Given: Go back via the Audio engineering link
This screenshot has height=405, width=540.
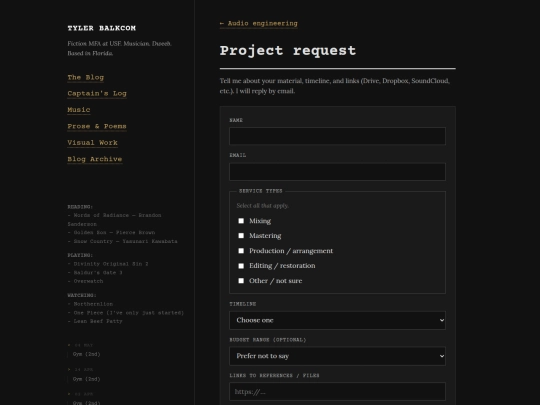Looking at the screenshot, I should coord(259,23).
